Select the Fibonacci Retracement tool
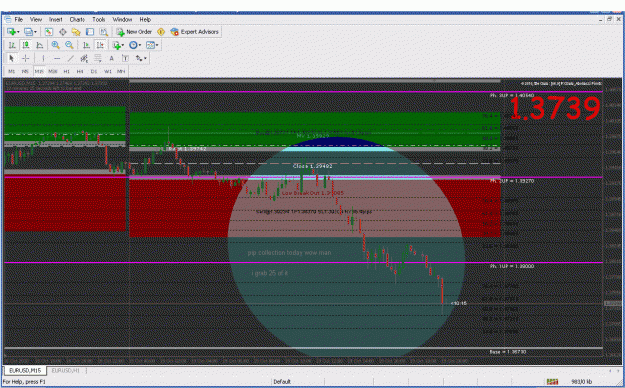Viewport: 625px width, 388px height. click(98, 58)
